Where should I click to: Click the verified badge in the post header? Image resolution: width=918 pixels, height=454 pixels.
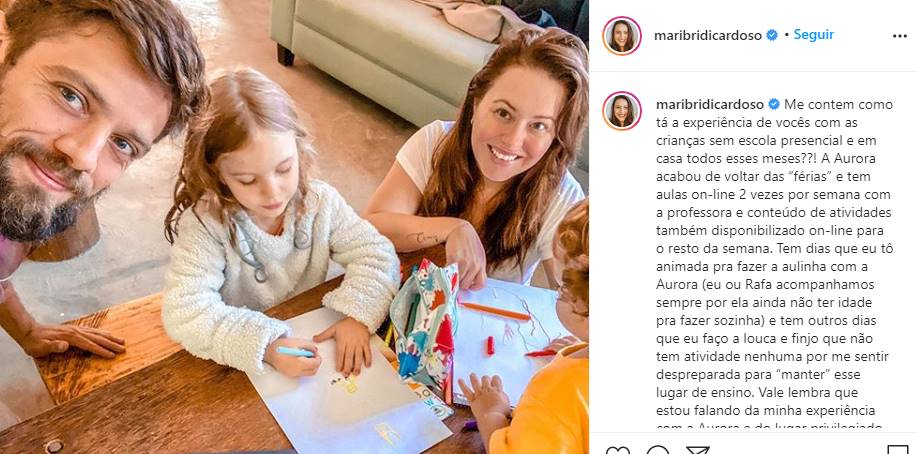[x=772, y=35]
